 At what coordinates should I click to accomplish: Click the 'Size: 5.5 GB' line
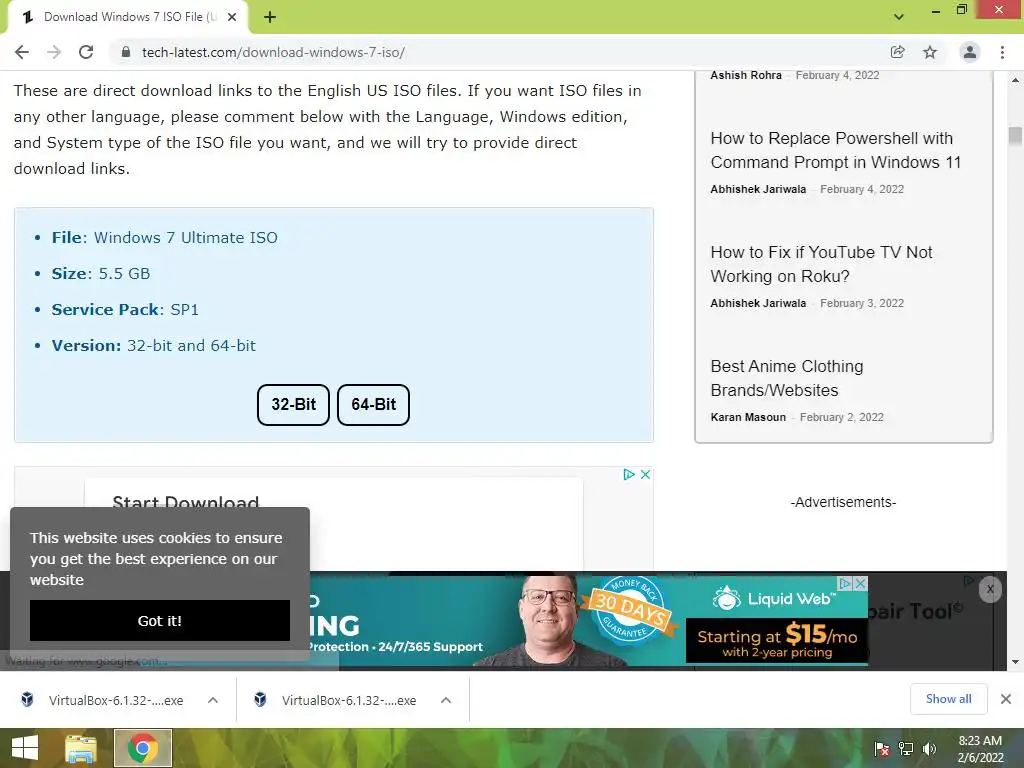coord(101,274)
